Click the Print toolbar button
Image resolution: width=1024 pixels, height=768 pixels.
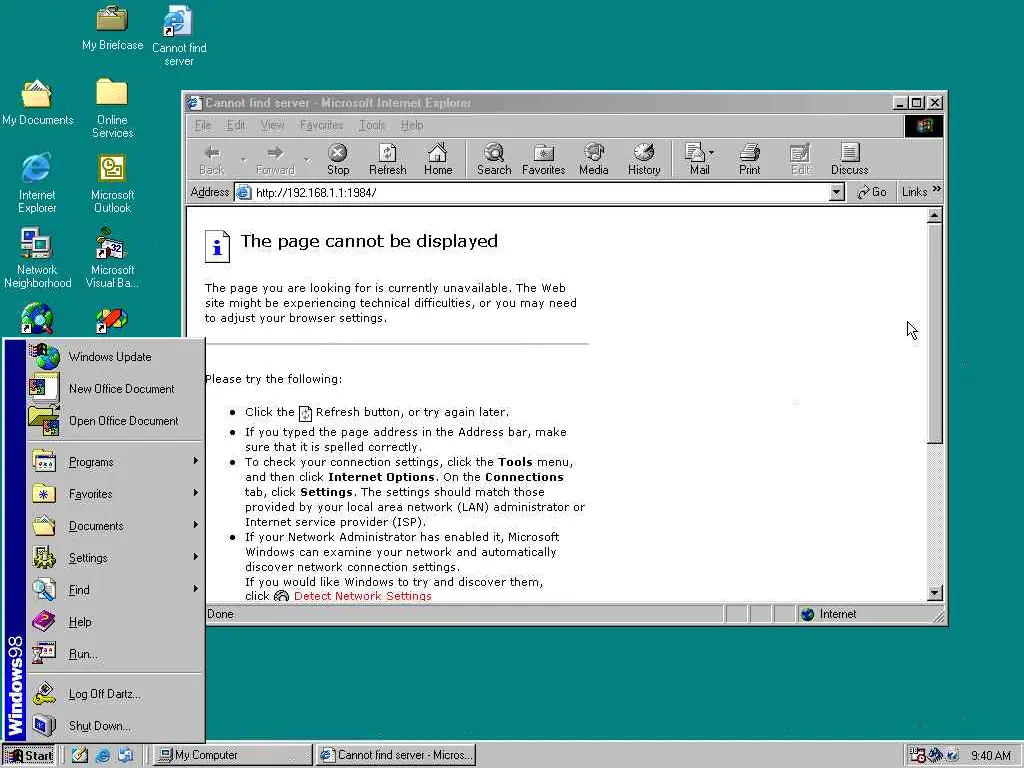tap(750, 159)
